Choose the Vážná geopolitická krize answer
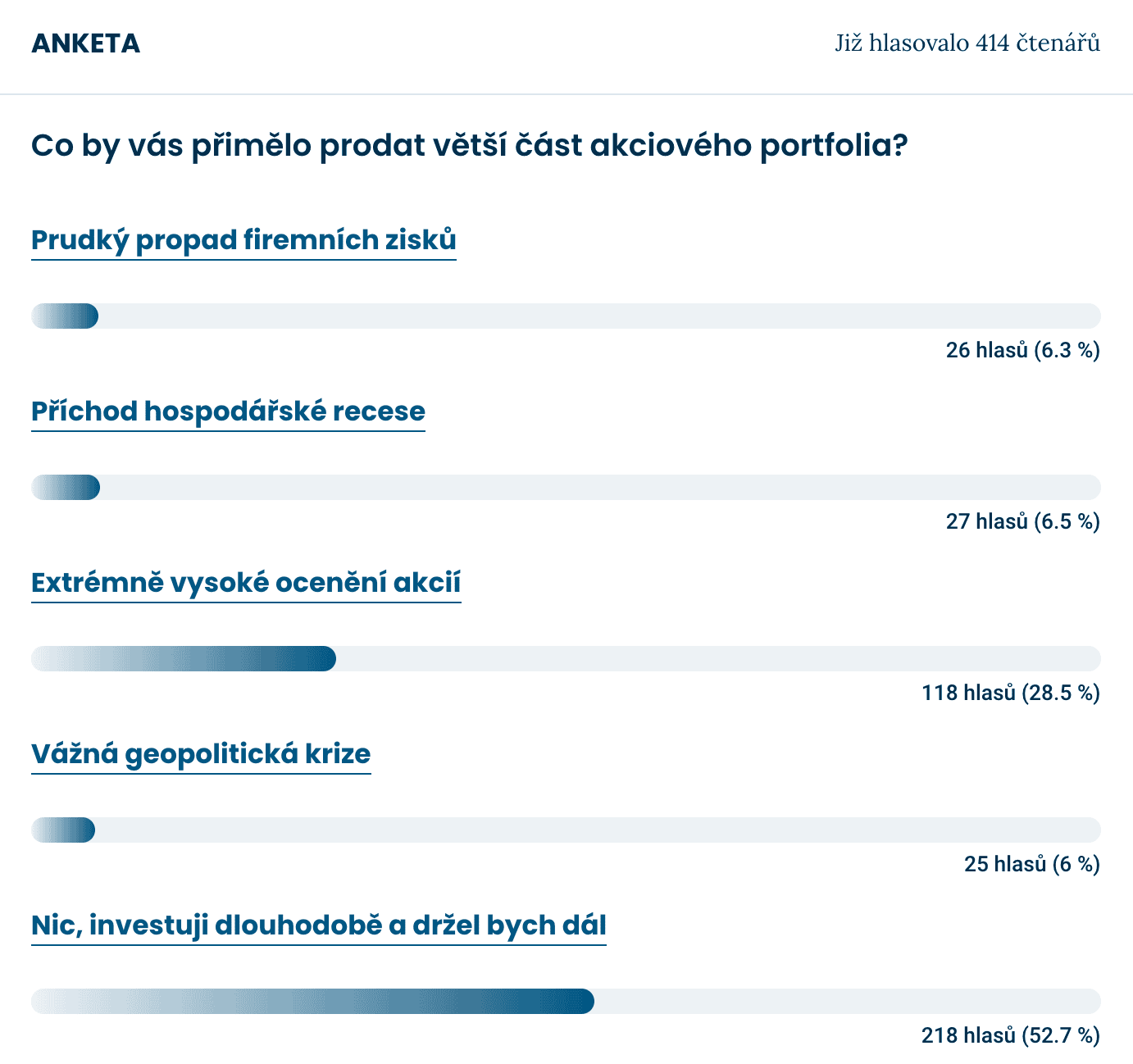 pyautogui.click(x=201, y=754)
